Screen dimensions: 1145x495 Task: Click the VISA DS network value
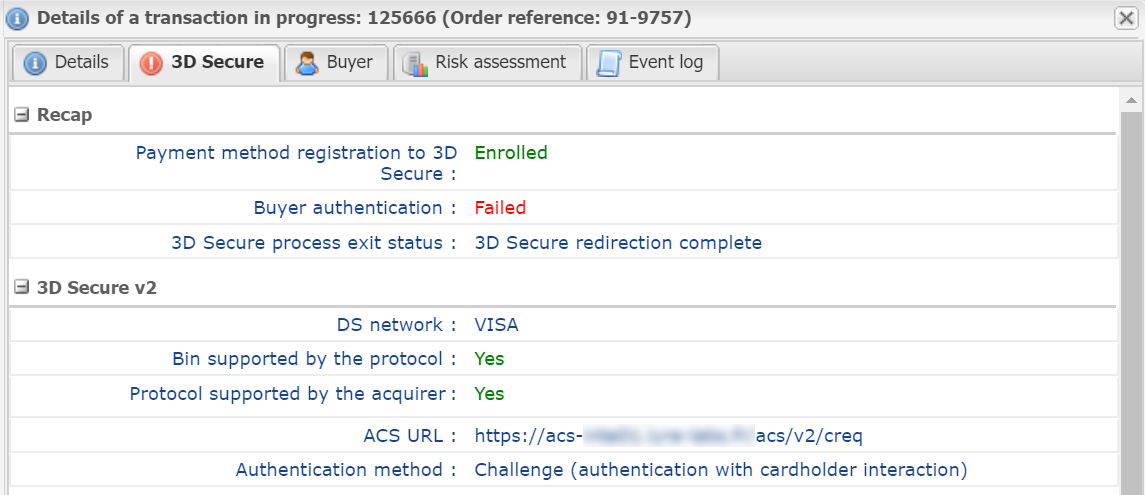click(x=497, y=325)
